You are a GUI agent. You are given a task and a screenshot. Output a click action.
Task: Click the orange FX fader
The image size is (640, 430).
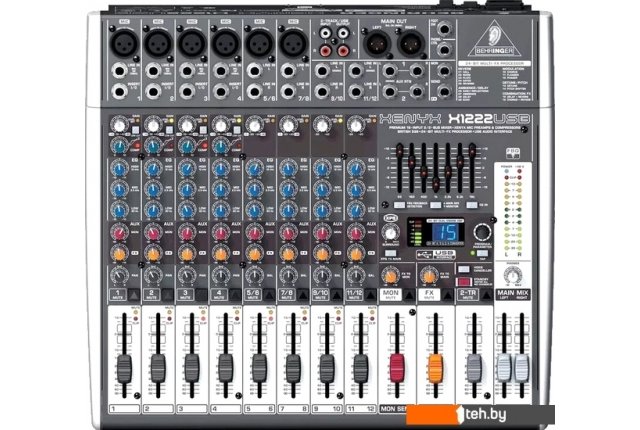(x=436, y=366)
